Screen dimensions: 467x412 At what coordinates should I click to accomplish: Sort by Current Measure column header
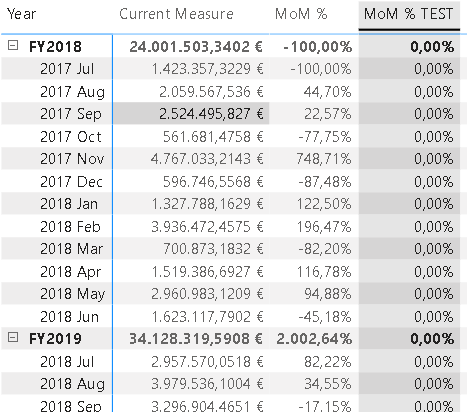176,14
